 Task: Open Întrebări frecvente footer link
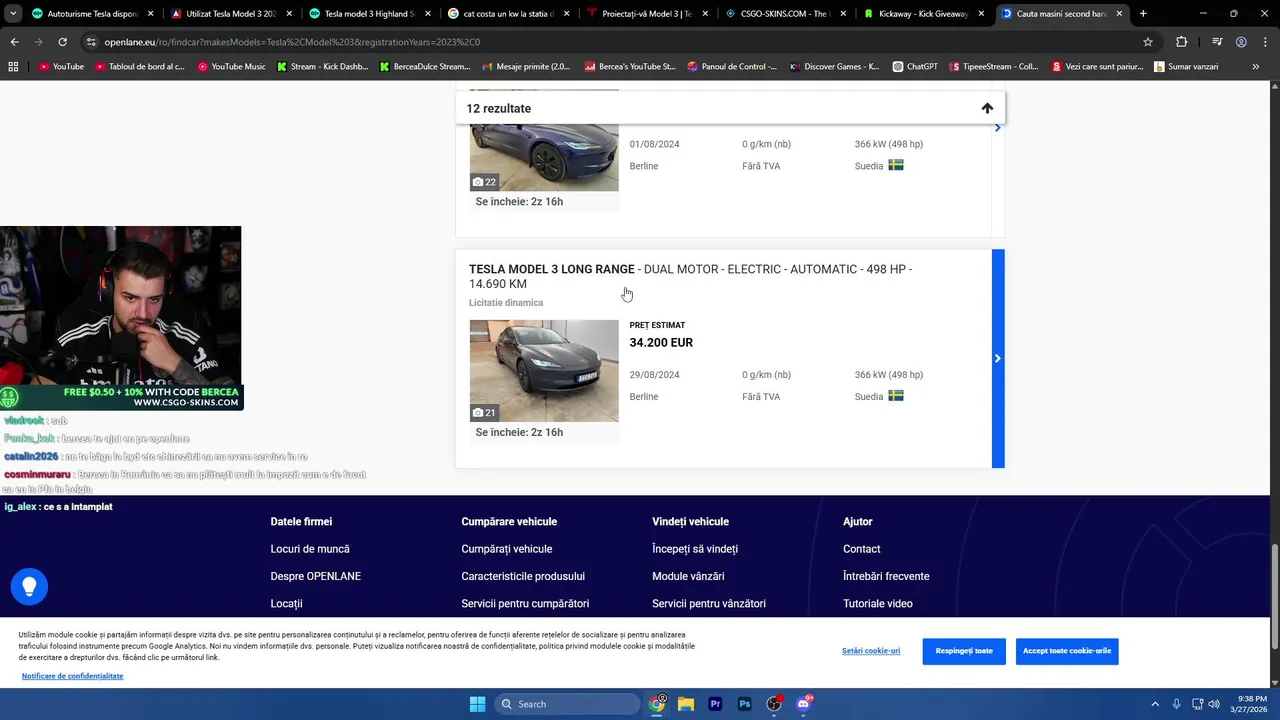click(886, 576)
